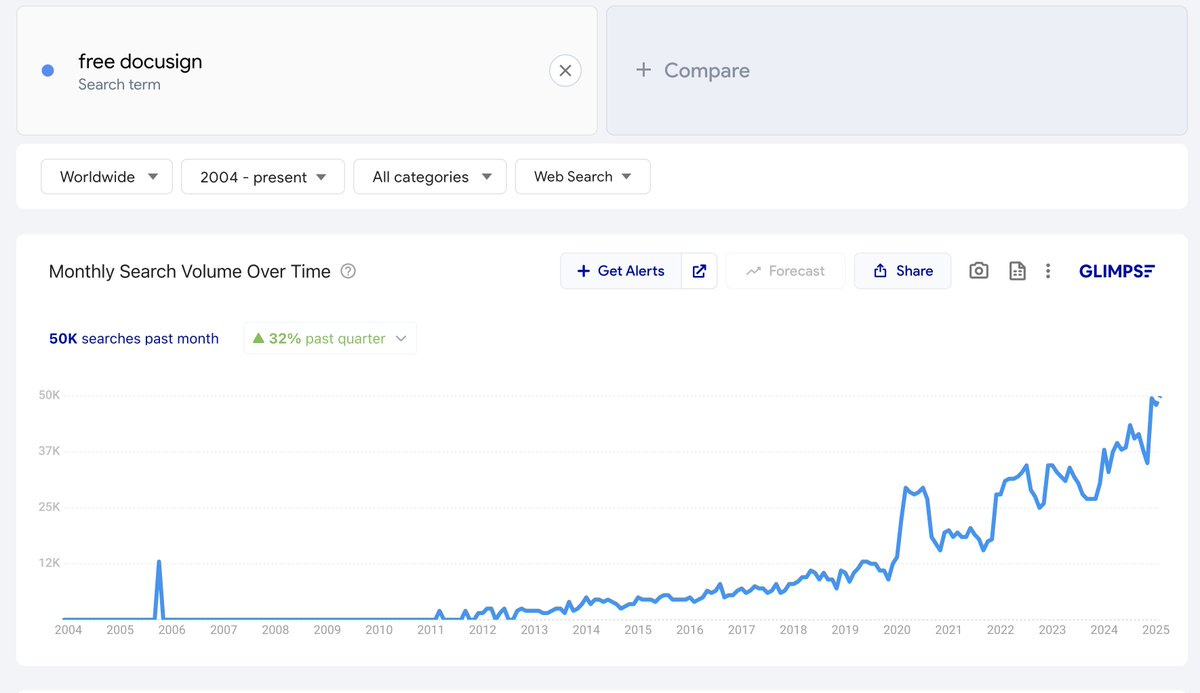
Task: Click the Monthly Search Volume Over Time title
Action: coord(190,271)
